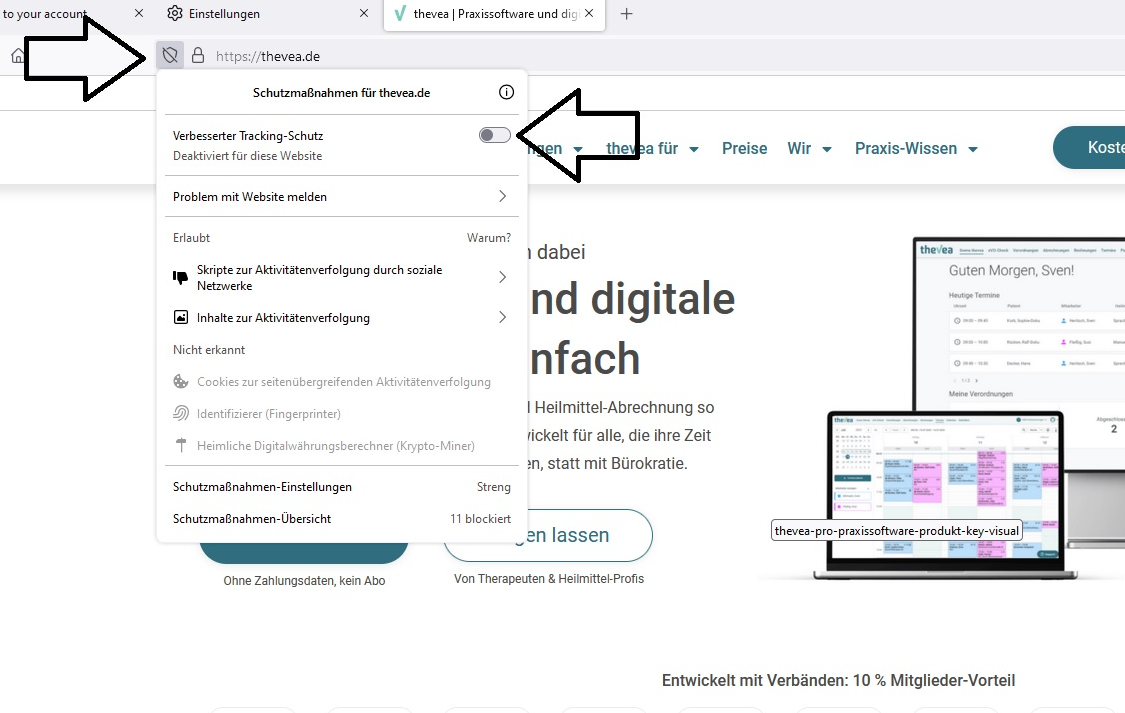1125x713 pixels.
Task: Open social network tracking scripts details
Action: (x=342, y=278)
